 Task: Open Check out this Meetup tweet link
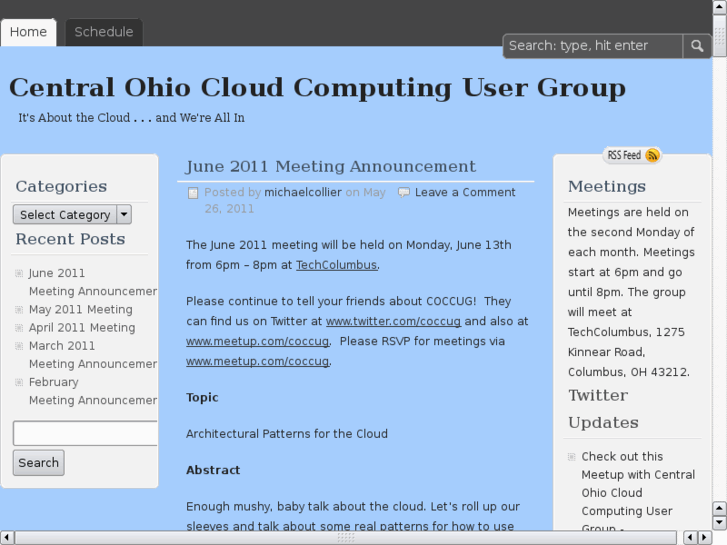pyautogui.click(x=638, y=493)
